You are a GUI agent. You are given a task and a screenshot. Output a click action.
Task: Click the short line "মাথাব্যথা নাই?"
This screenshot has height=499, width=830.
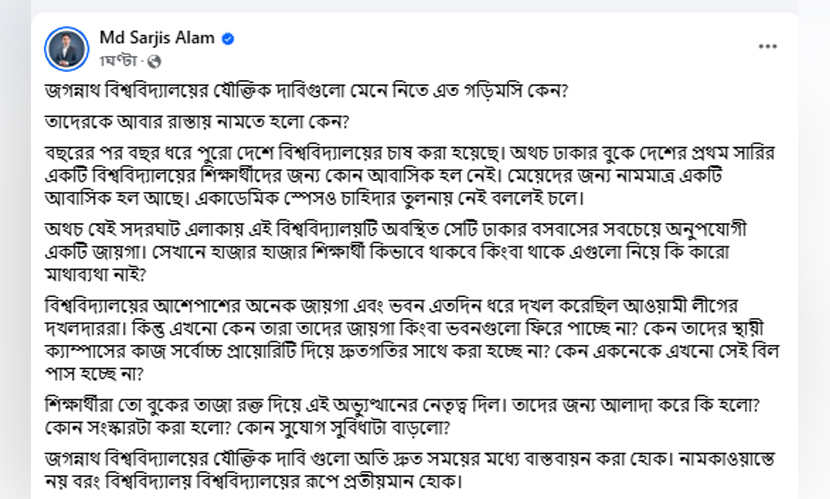point(95,275)
